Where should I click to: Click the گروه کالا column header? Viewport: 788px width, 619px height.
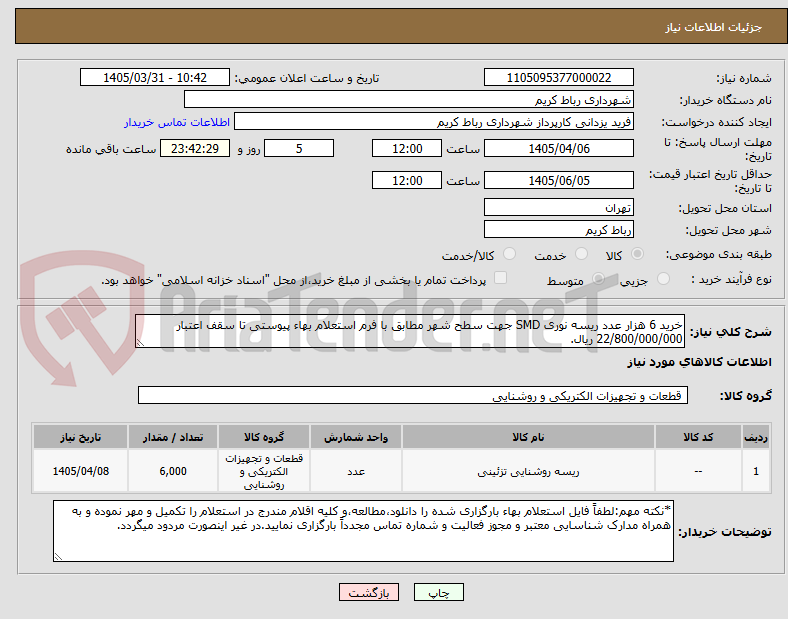[264, 437]
